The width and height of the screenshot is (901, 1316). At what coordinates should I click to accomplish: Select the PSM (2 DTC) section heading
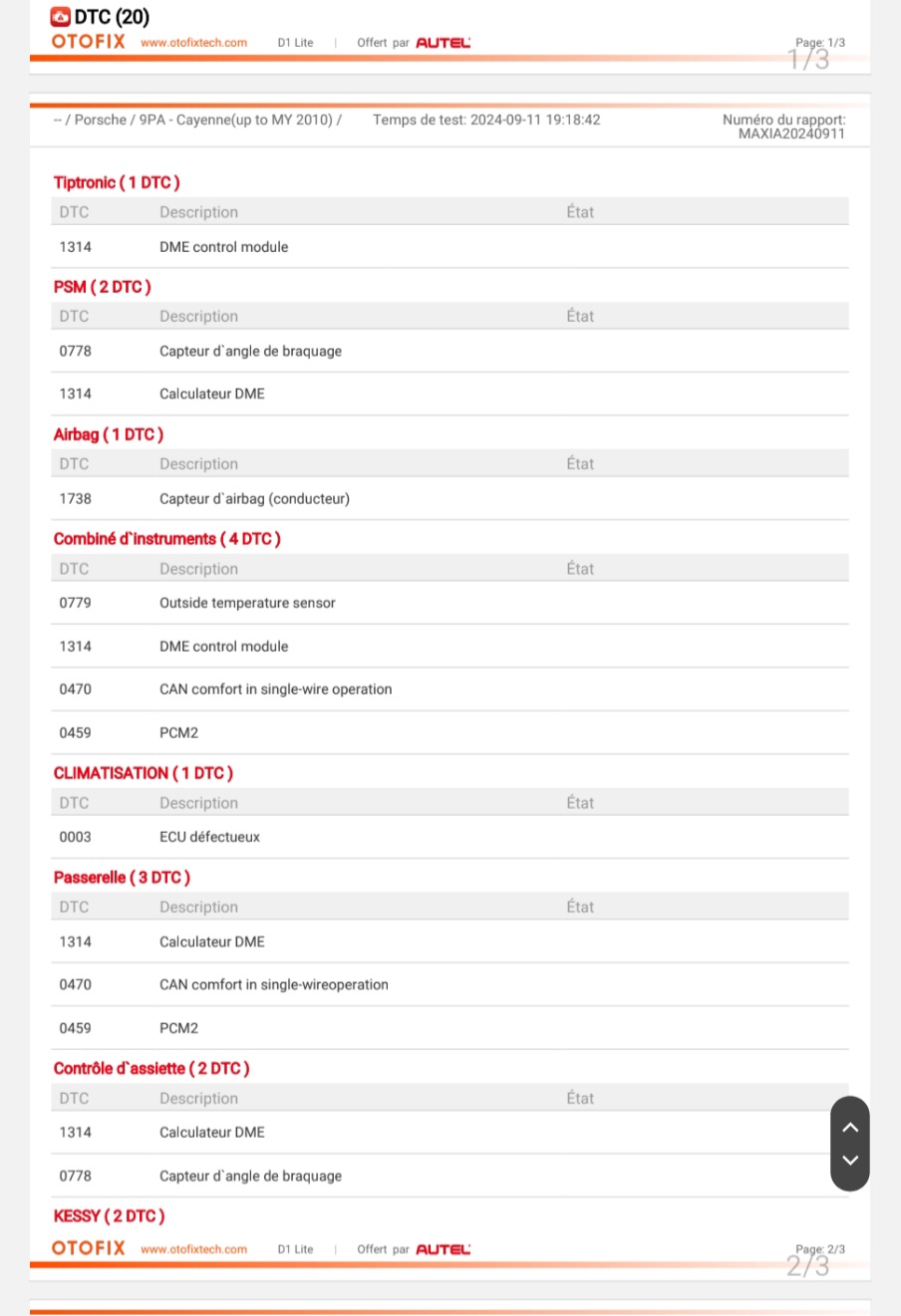point(103,287)
